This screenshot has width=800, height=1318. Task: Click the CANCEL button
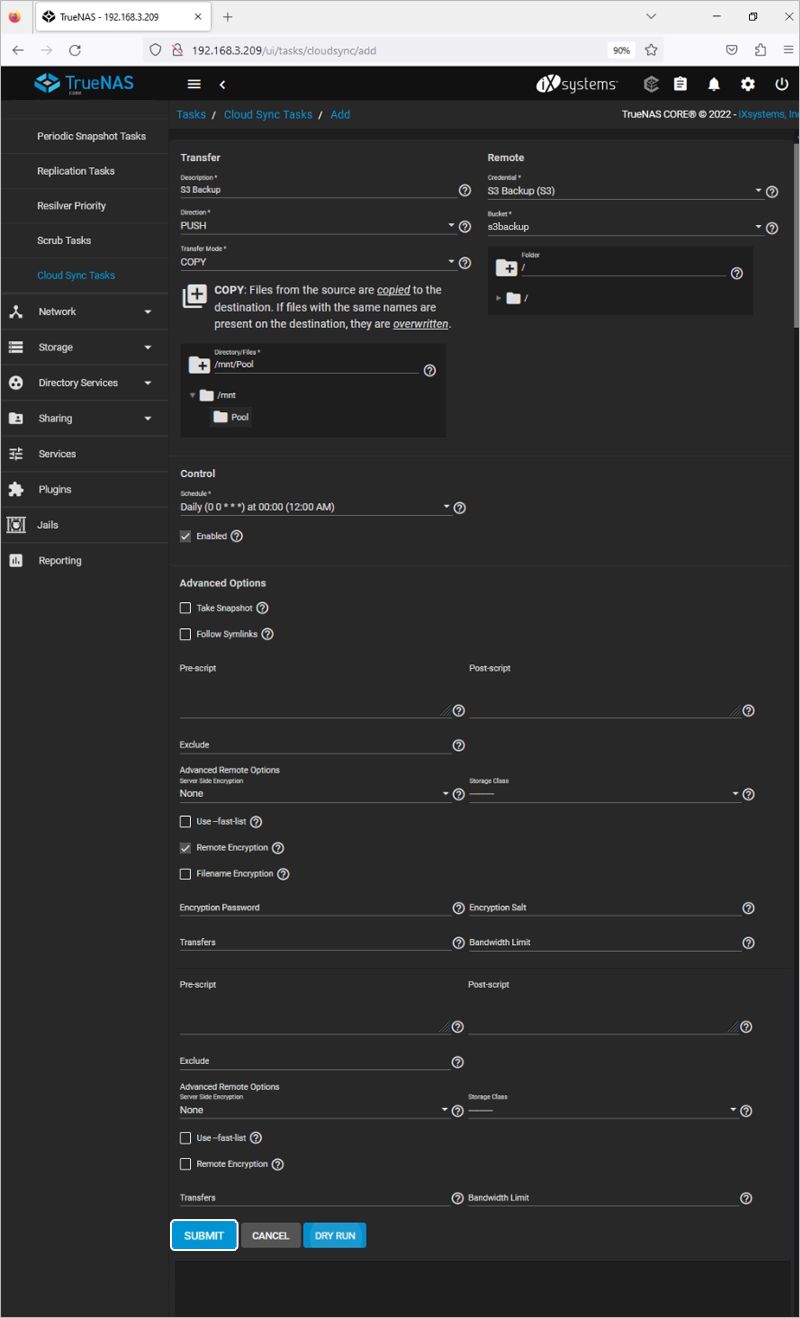(270, 1236)
